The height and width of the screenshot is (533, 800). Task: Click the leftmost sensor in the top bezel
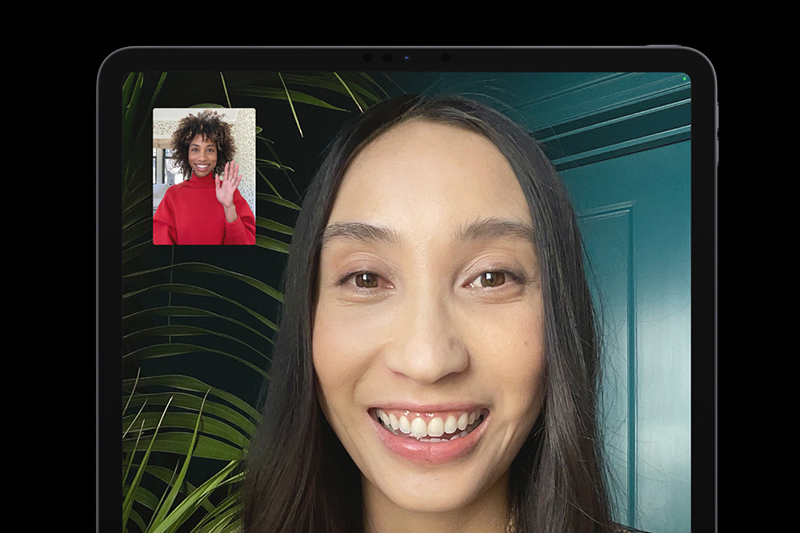[368, 58]
